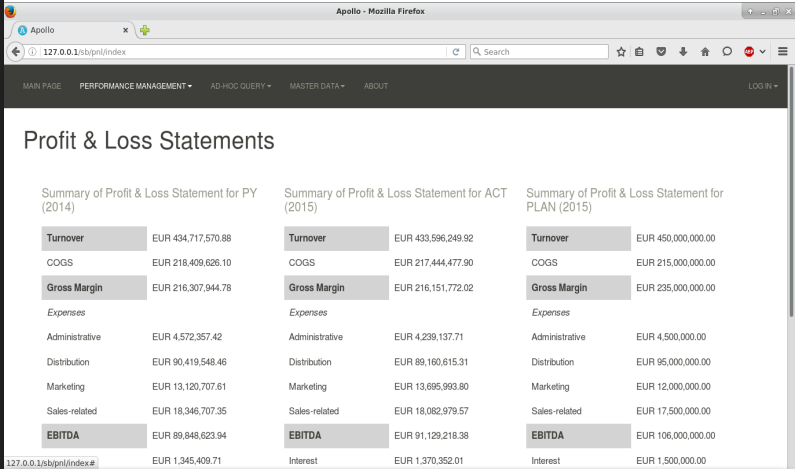
Task: Click the PLAN (2015) summary heading
Action: tap(625, 200)
